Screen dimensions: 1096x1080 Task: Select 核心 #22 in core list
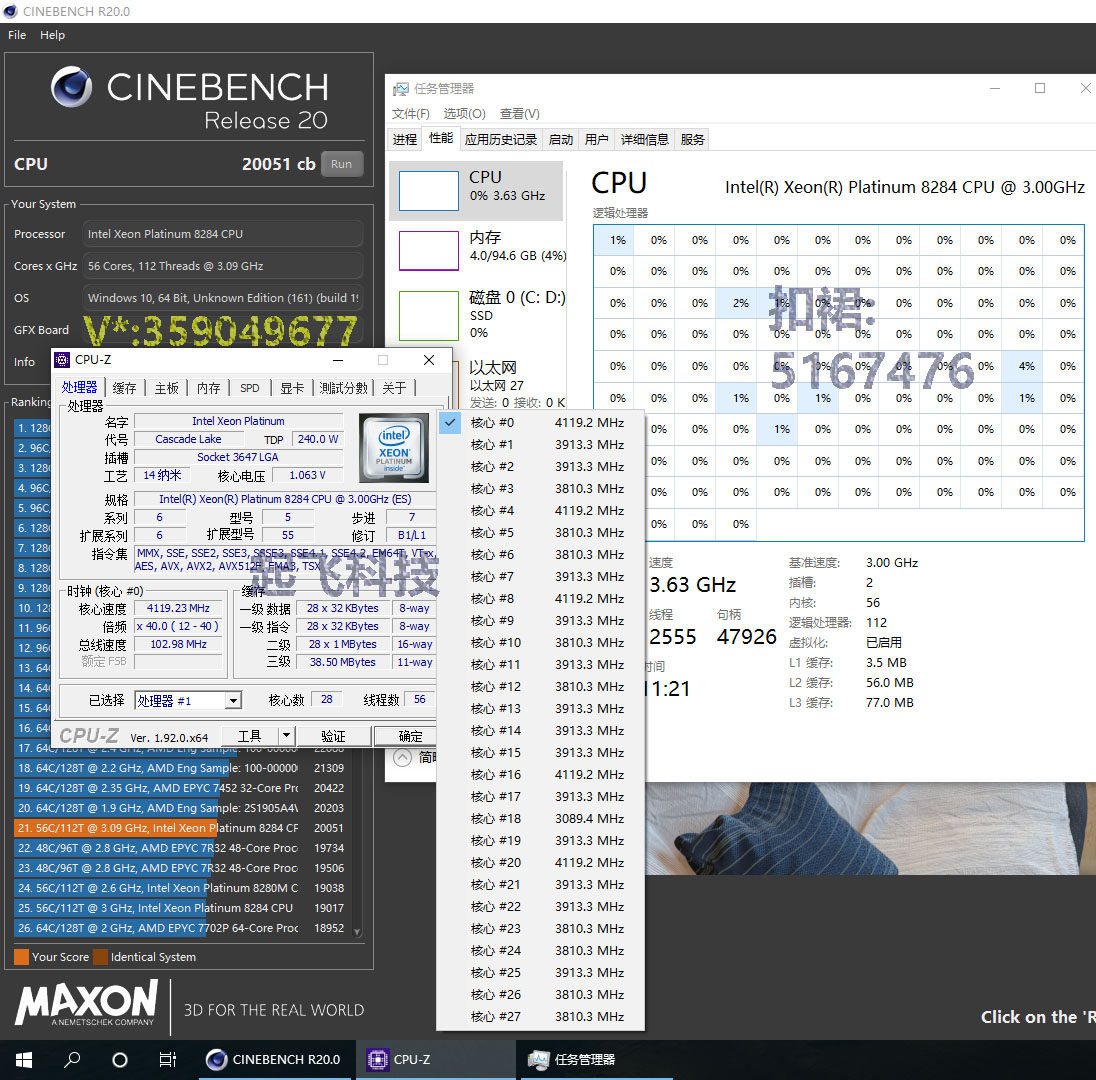540,907
